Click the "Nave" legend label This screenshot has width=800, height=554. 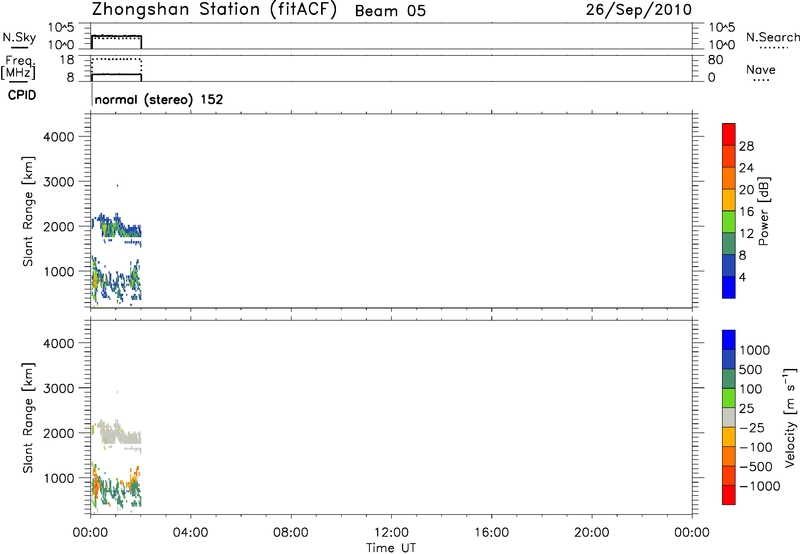point(761,70)
